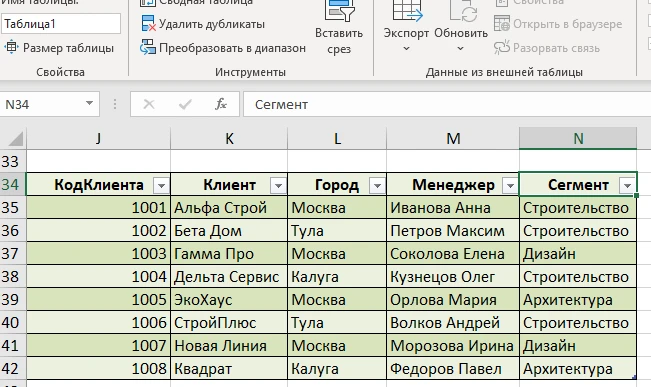This screenshot has height=387, width=651.
Task: Click cell Иванова Анна
Action: pyautogui.click(x=453, y=208)
